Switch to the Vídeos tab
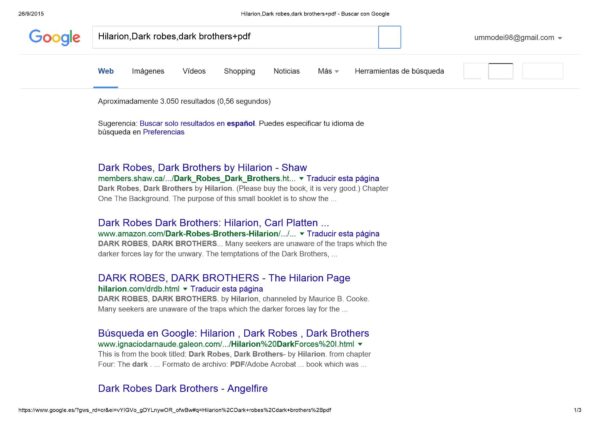Image resolution: width=600 pixels, height=424 pixels. [194, 71]
